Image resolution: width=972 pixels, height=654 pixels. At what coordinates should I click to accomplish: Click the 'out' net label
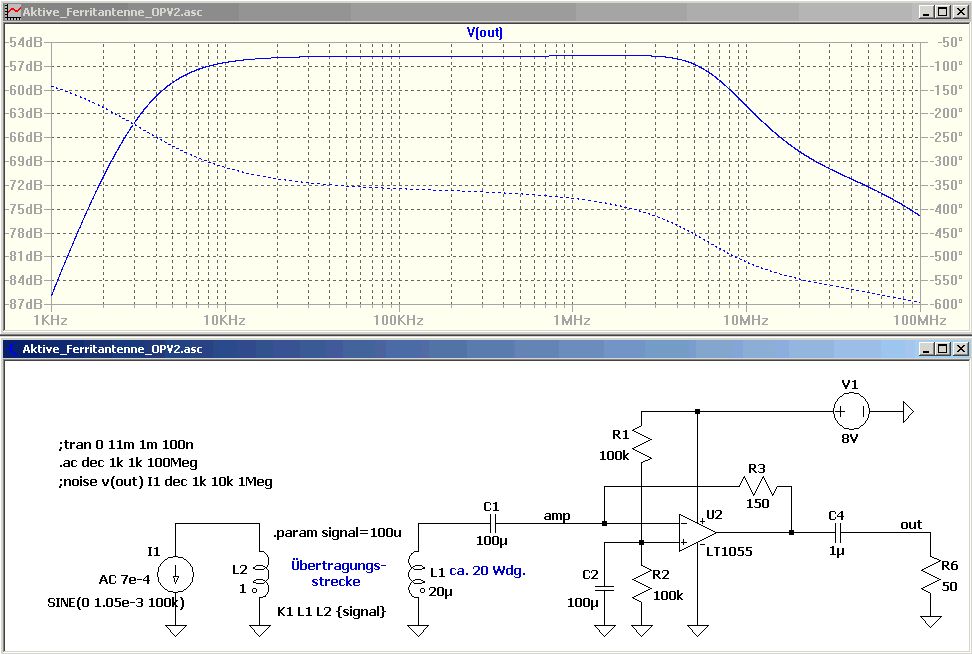pos(911,524)
